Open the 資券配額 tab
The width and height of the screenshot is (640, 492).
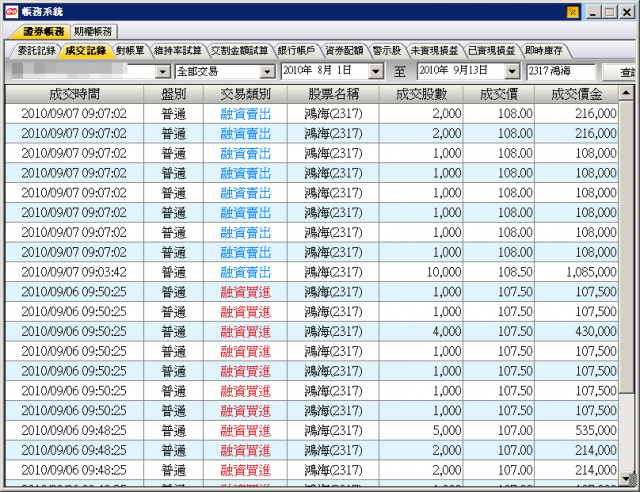coord(344,51)
